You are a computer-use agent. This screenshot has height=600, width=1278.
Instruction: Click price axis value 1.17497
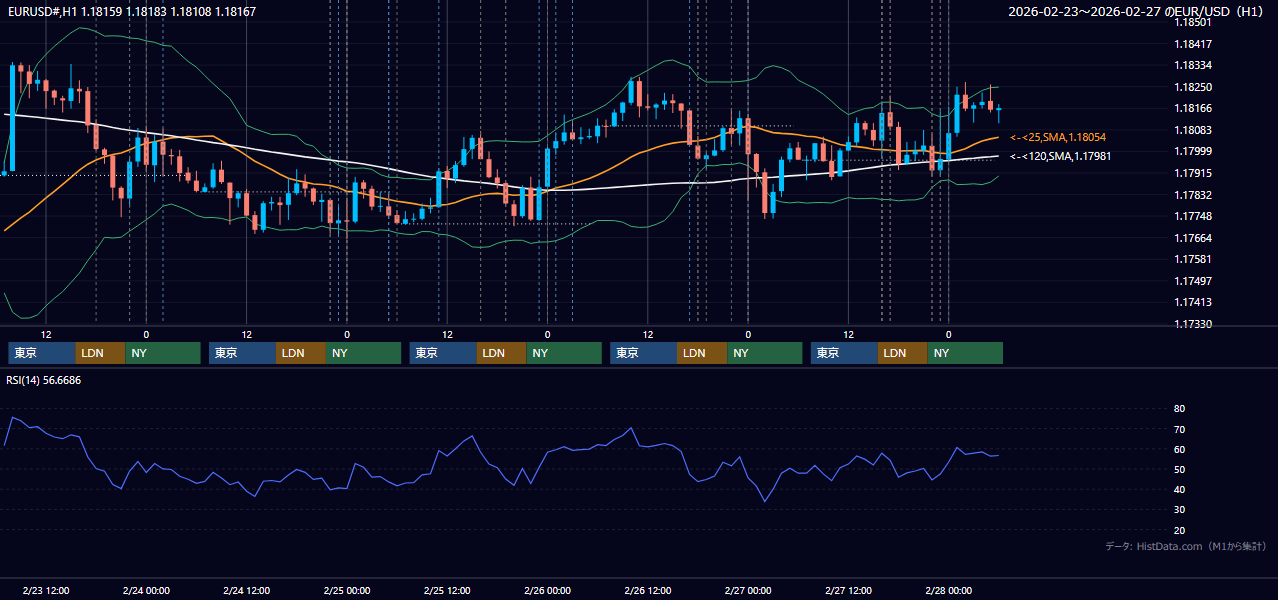pos(1192,281)
